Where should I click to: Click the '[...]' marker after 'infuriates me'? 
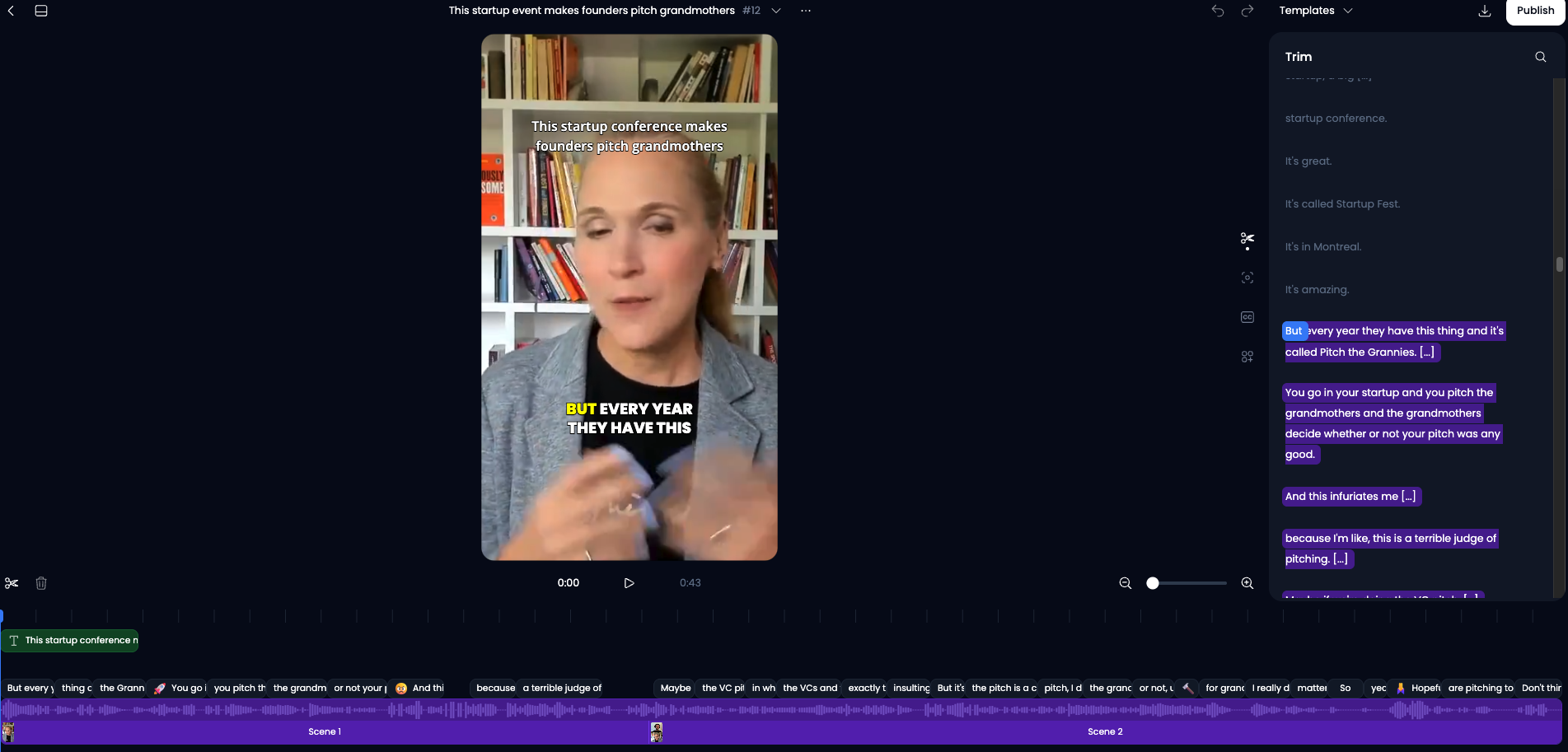click(1409, 497)
